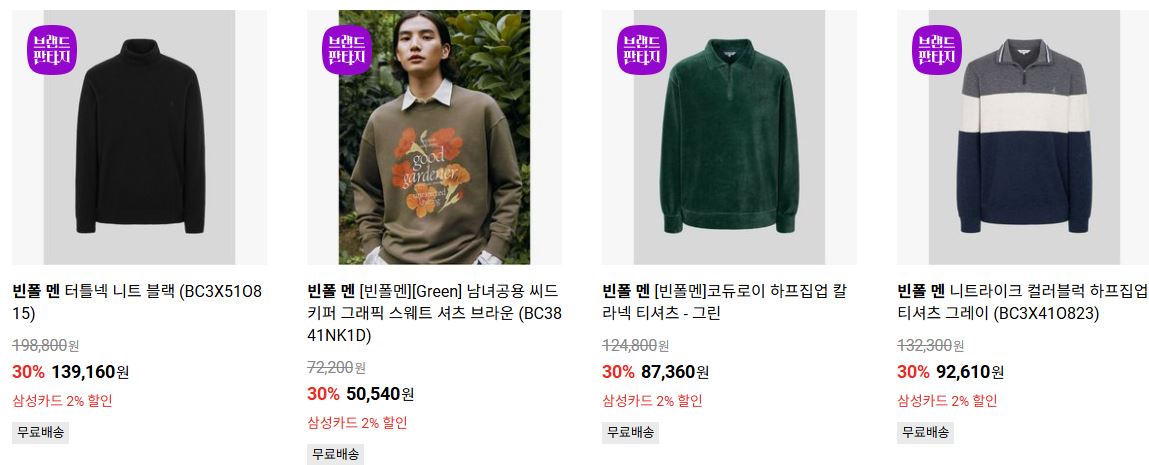The height and width of the screenshot is (465, 1149).
Task: Click the 139,160원 sale price
Action: pyautogui.click(x=90, y=372)
